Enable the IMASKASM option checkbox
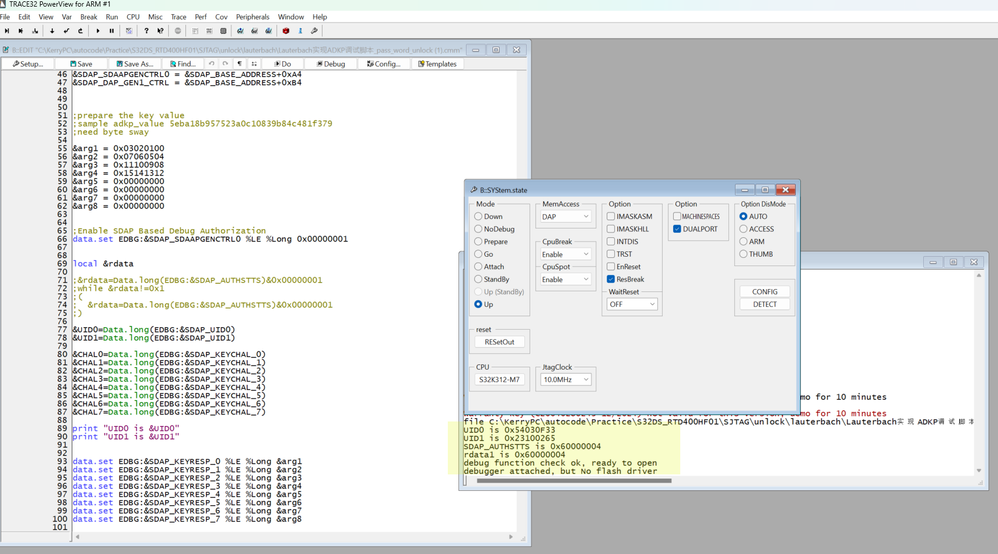The width and height of the screenshot is (998, 554). pos(611,217)
